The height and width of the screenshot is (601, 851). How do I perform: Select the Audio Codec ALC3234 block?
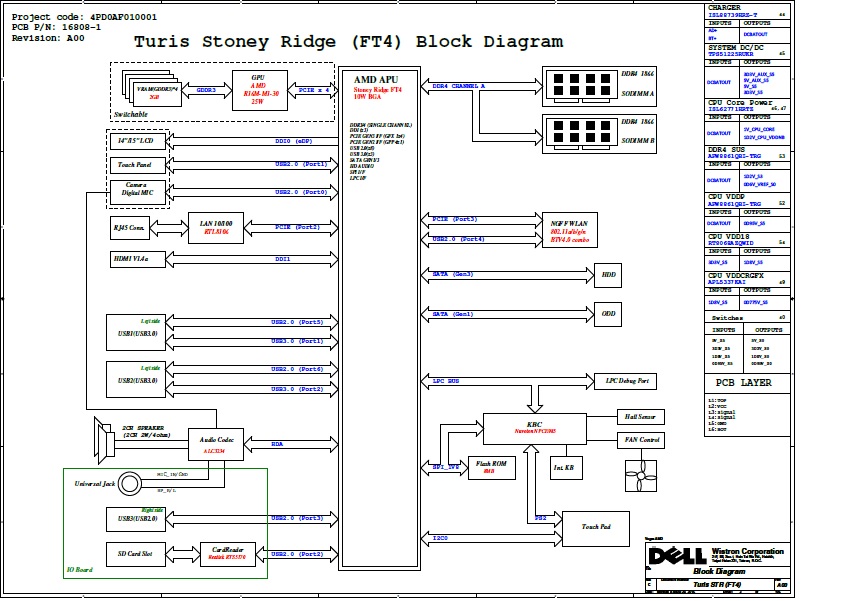point(215,444)
